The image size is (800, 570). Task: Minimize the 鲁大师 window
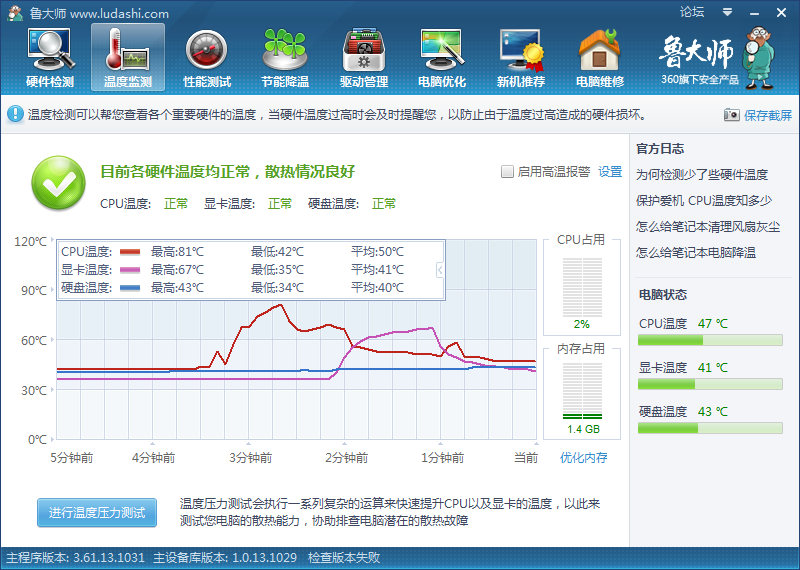click(755, 13)
